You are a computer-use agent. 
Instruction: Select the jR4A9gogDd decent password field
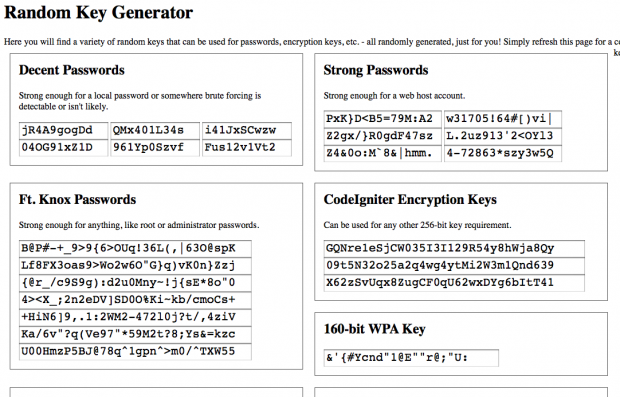pos(63,130)
